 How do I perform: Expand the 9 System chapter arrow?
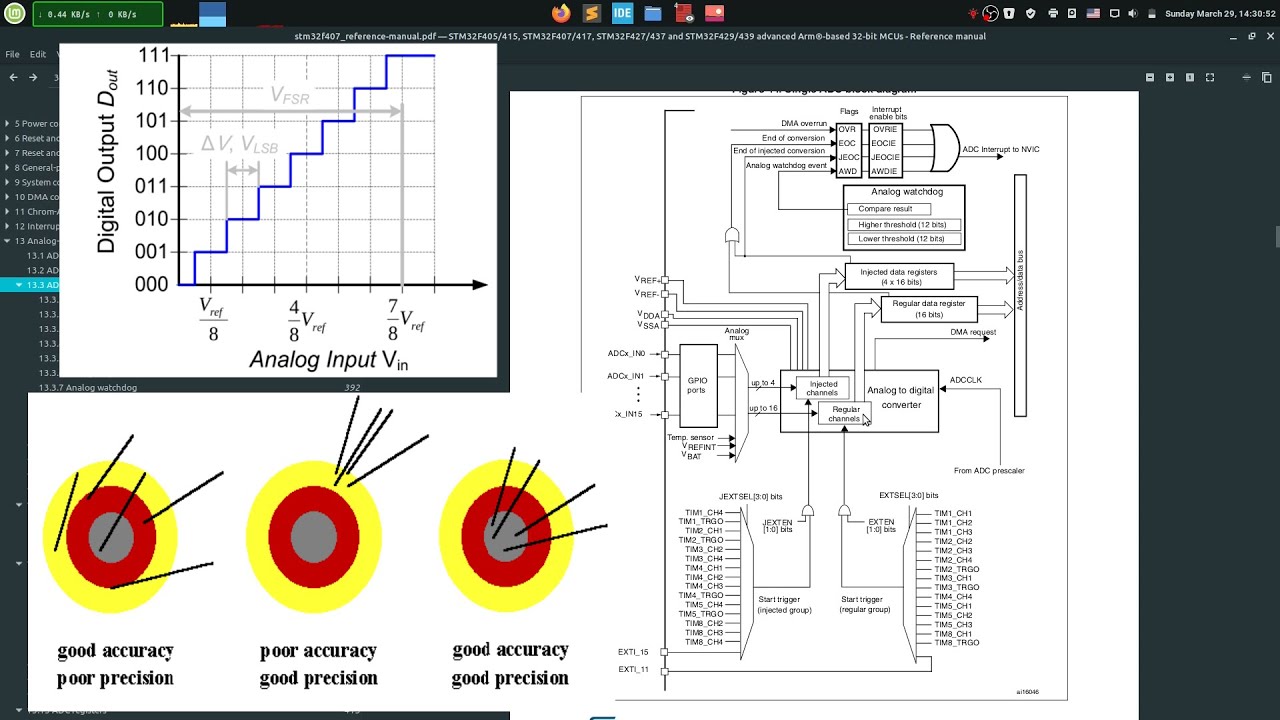click(x=8, y=182)
